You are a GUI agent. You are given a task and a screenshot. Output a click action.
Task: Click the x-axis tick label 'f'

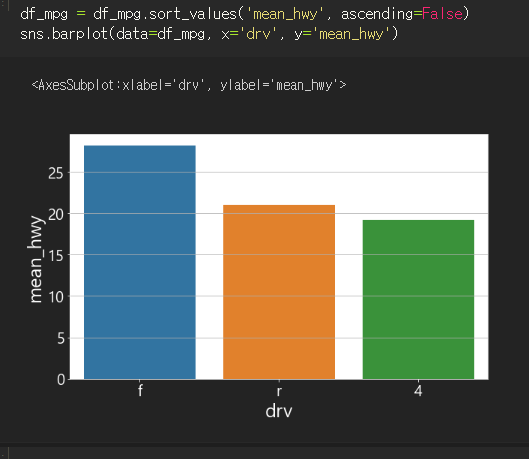[140, 391]
